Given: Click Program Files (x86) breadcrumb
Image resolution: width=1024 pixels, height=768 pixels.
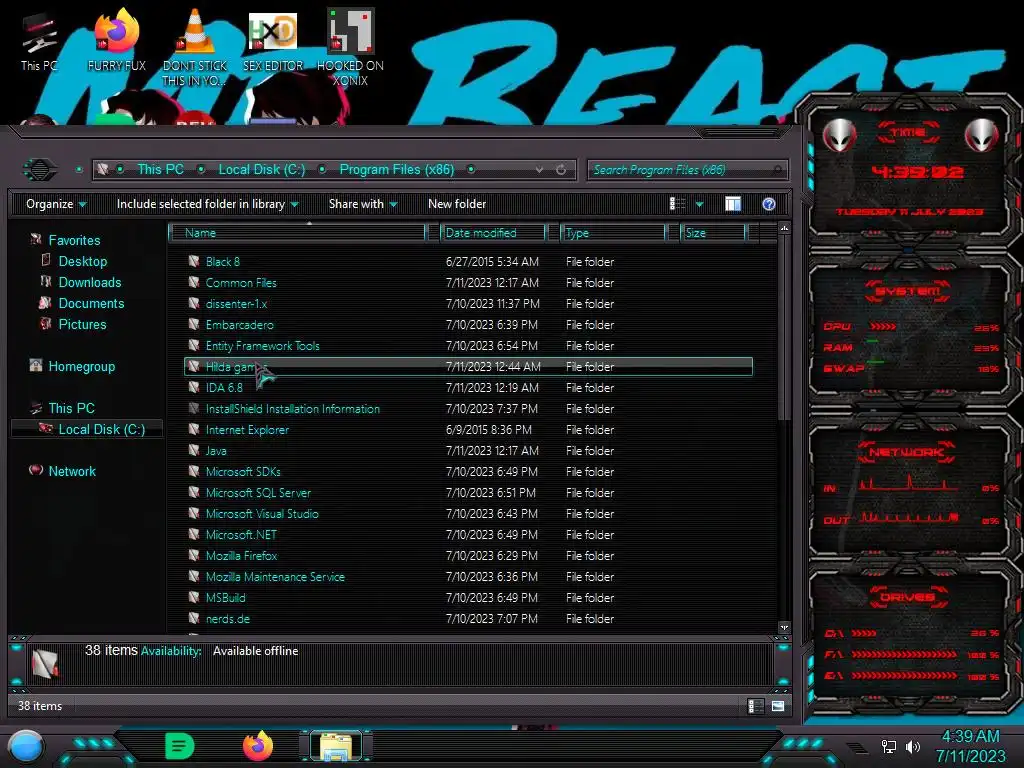Looking at the screenshot, I should click(396, 170).
